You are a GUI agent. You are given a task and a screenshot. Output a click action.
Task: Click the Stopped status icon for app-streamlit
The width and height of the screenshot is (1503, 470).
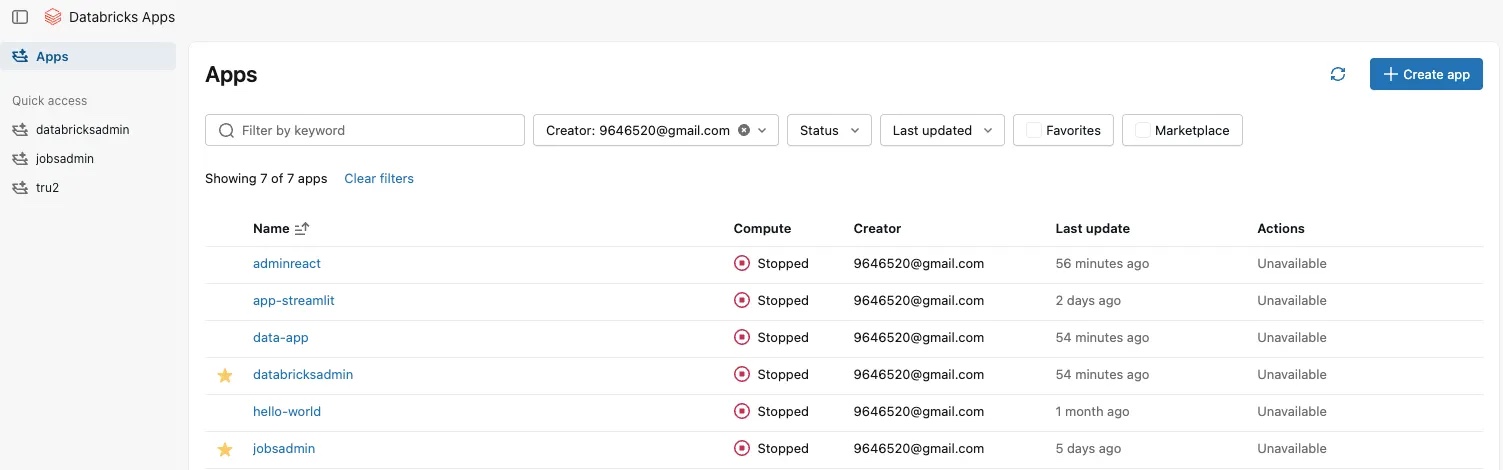pos(742,301)
